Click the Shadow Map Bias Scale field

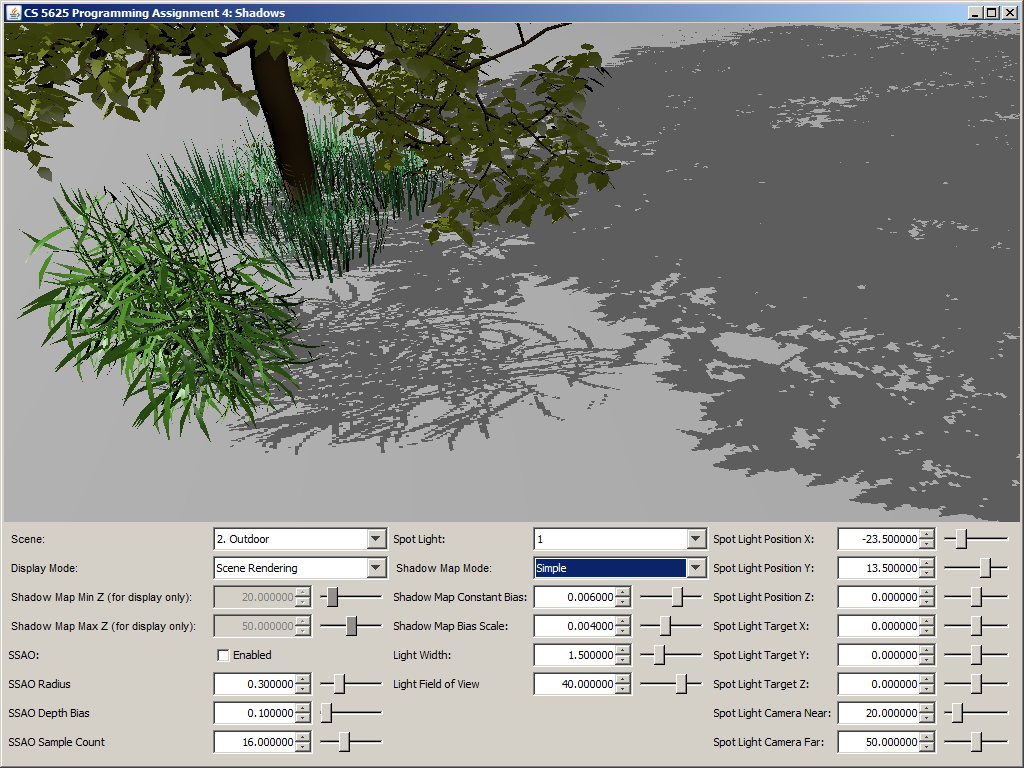574,627
